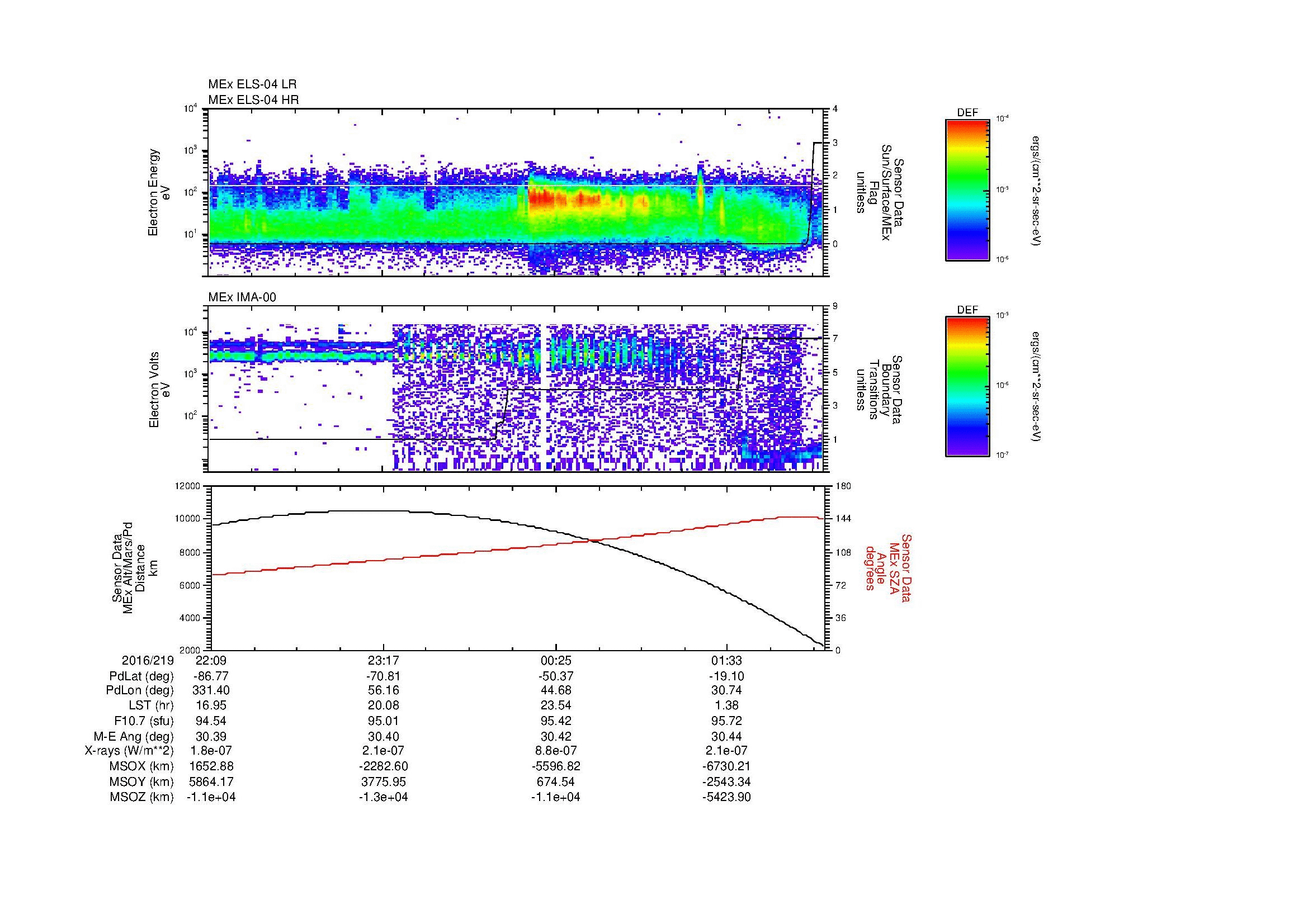Click the 'X-rays (W/m**2)' row label
Viewport: 1308px width, 924px height.
pos(129,751)
